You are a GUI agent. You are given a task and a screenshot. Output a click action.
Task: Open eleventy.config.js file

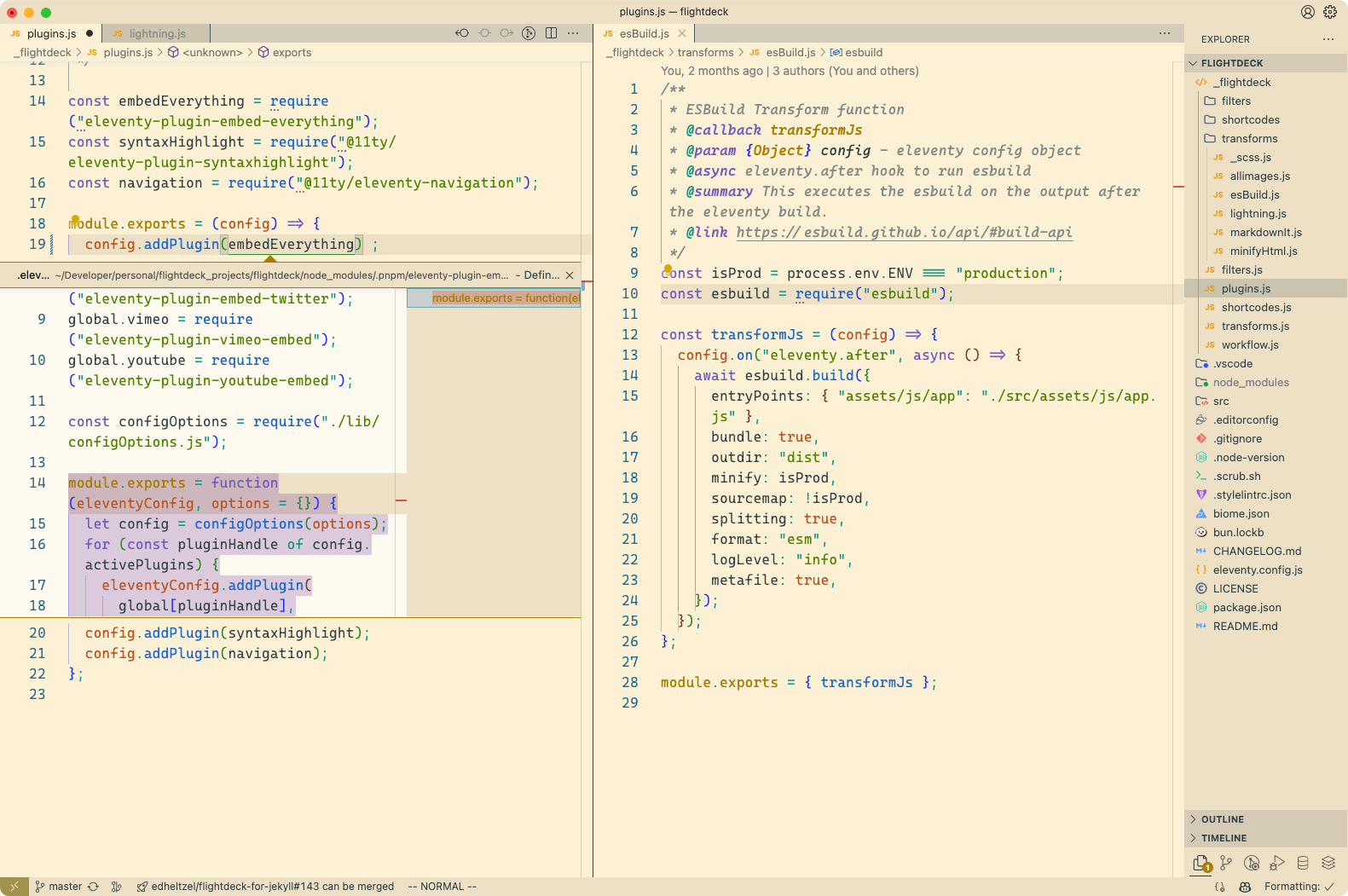(x=1266, y=569)
